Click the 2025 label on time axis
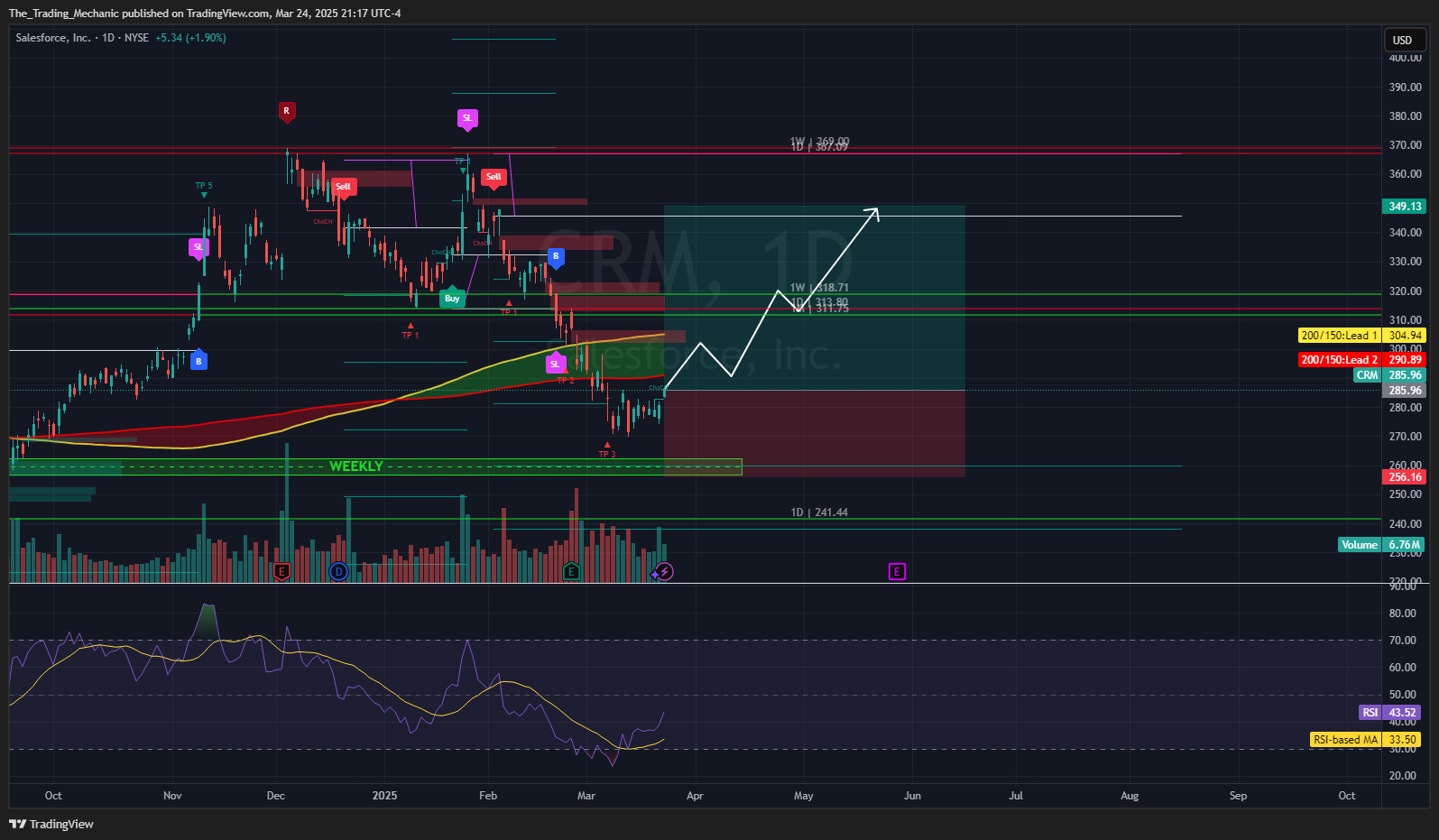The image size is (1439, 840). click(384, 796)
